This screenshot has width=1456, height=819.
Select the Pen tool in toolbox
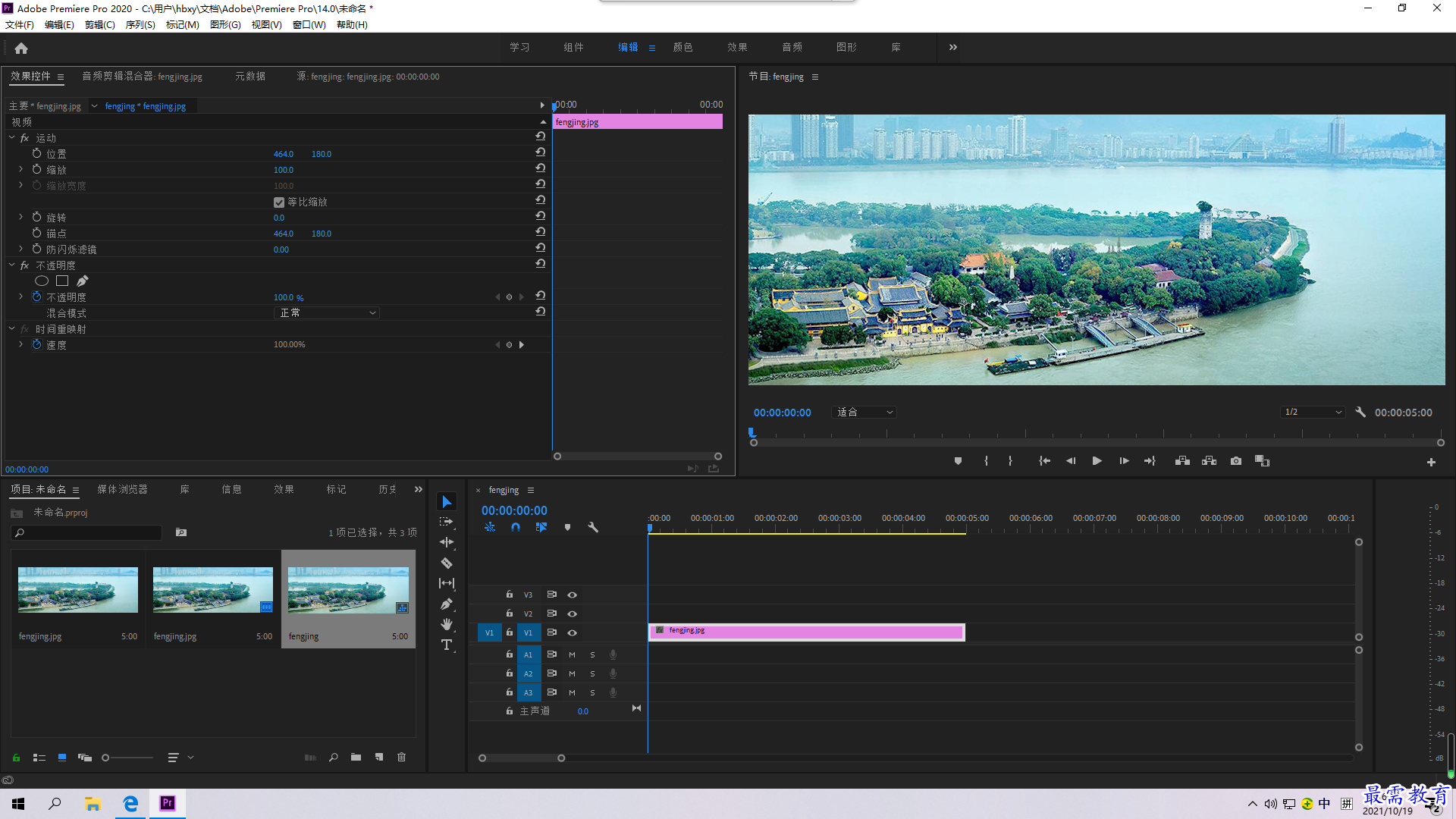click(x=447, y=604)
